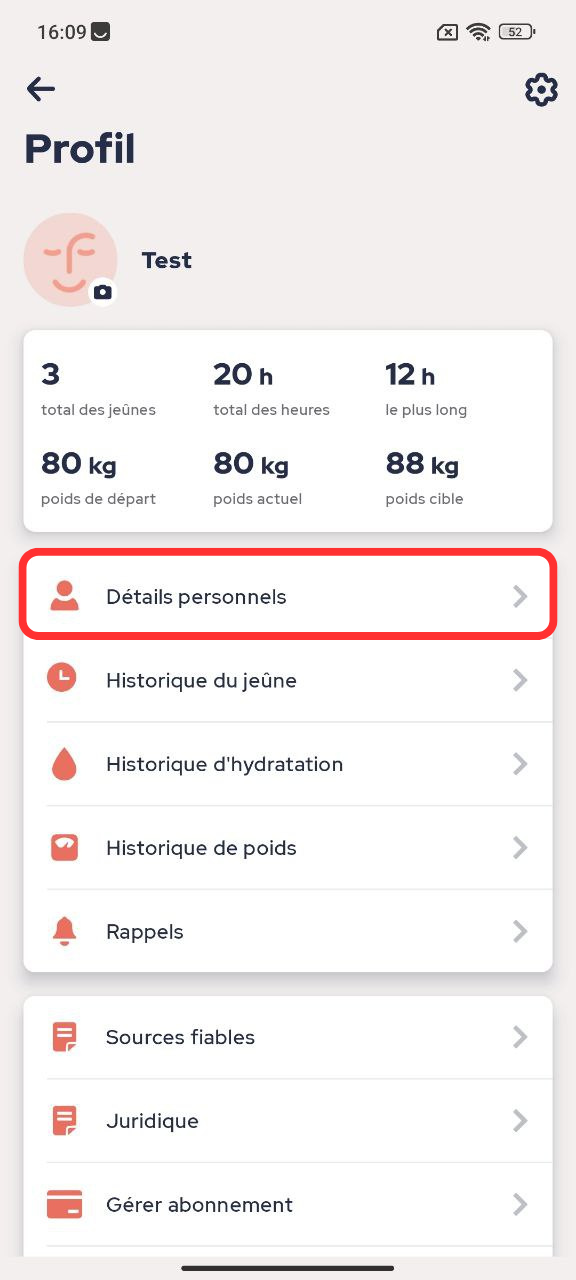Image resolution: width=576 pixels, height=1280 pixels.
Task: Tap the 88 kg poids cible stat
Action: 425,477
